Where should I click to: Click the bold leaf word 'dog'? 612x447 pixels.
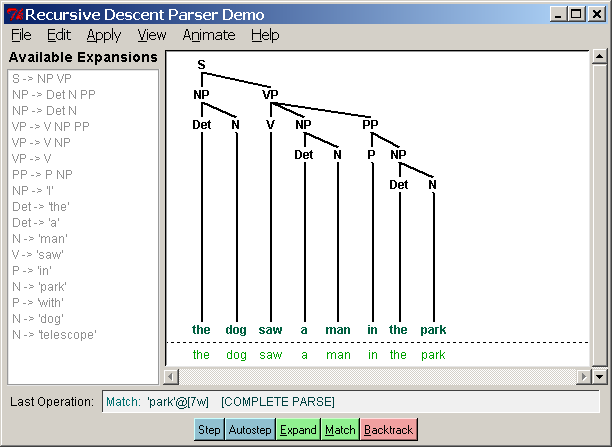[x=236, y=330]
